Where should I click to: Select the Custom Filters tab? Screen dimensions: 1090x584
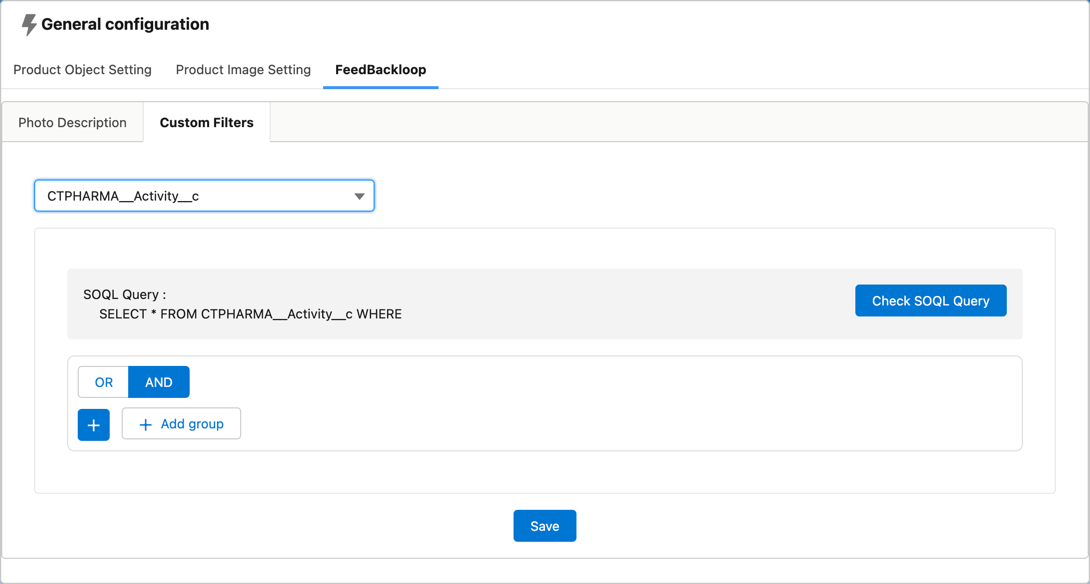click(x=207, y=121)
